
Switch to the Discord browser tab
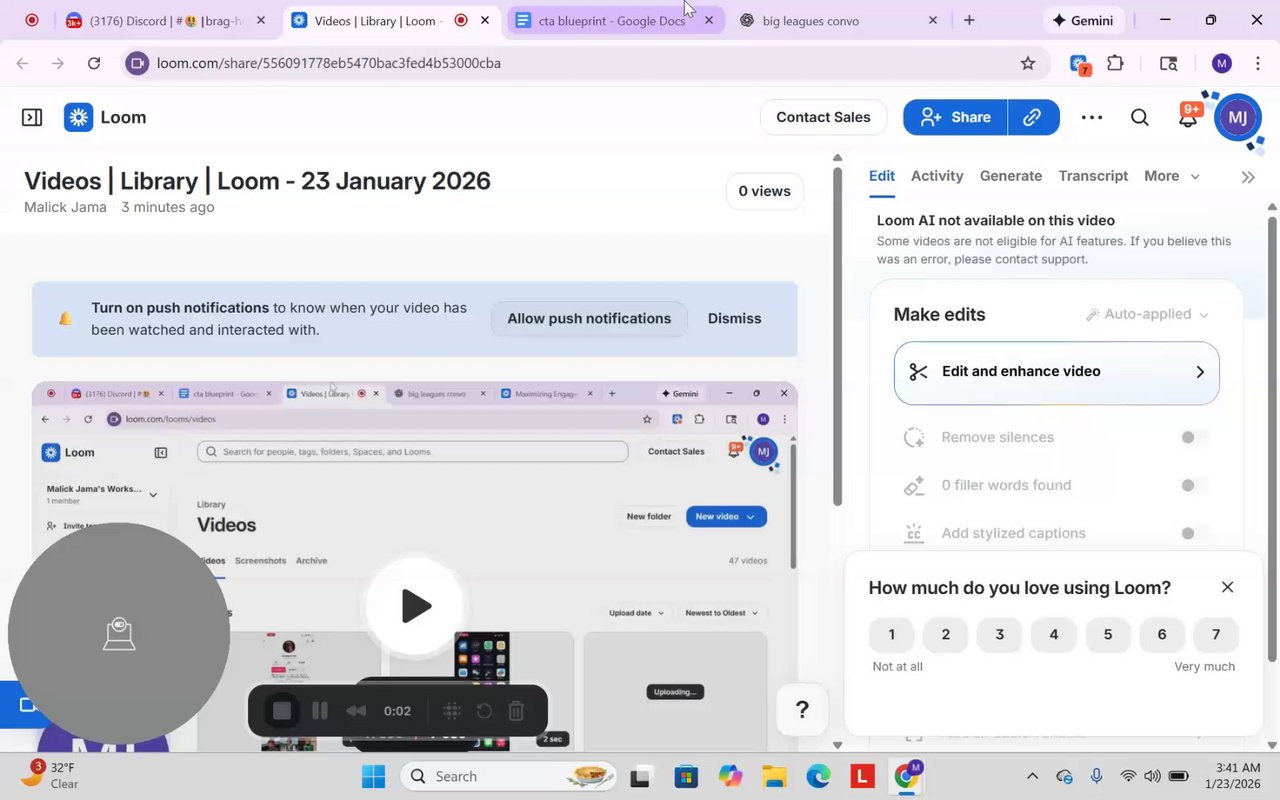tap(165, 20)
